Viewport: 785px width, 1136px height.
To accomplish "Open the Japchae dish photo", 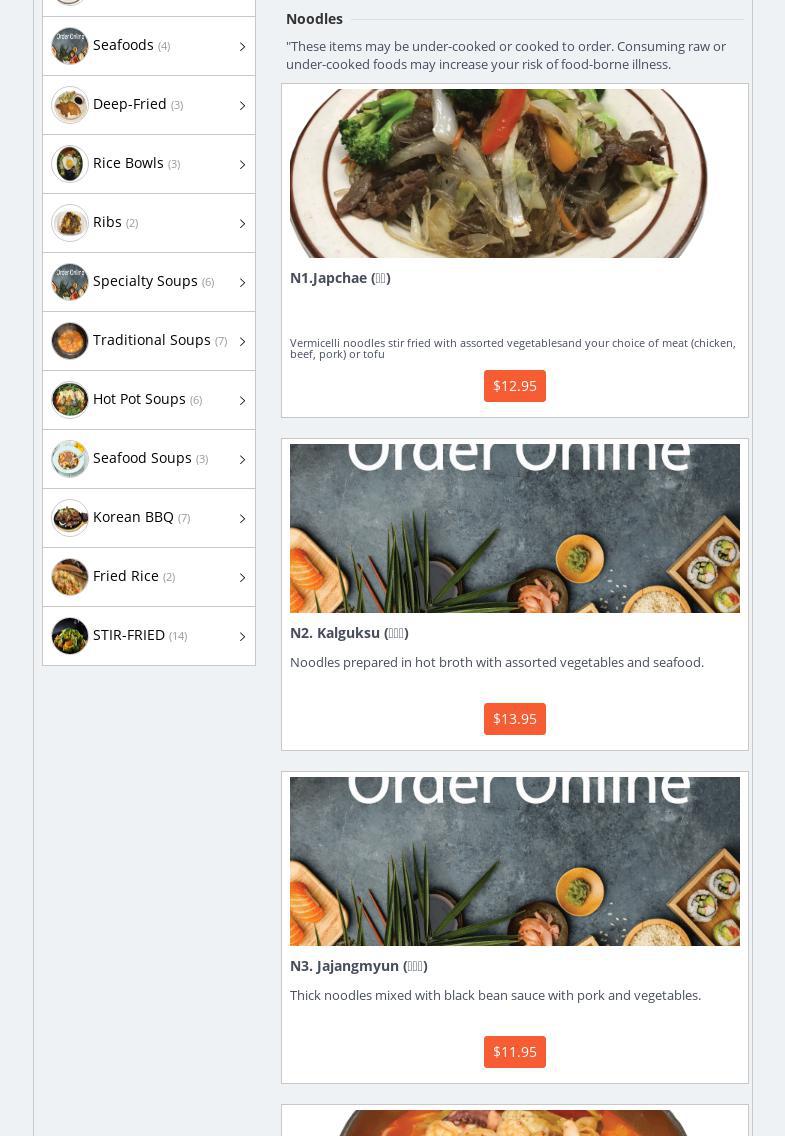I will (499, 173).
